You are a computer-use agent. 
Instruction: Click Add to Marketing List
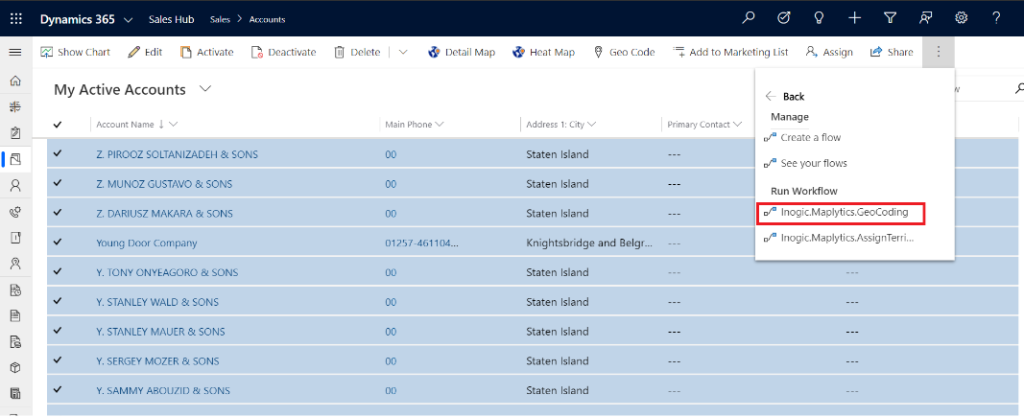point(730,52)
